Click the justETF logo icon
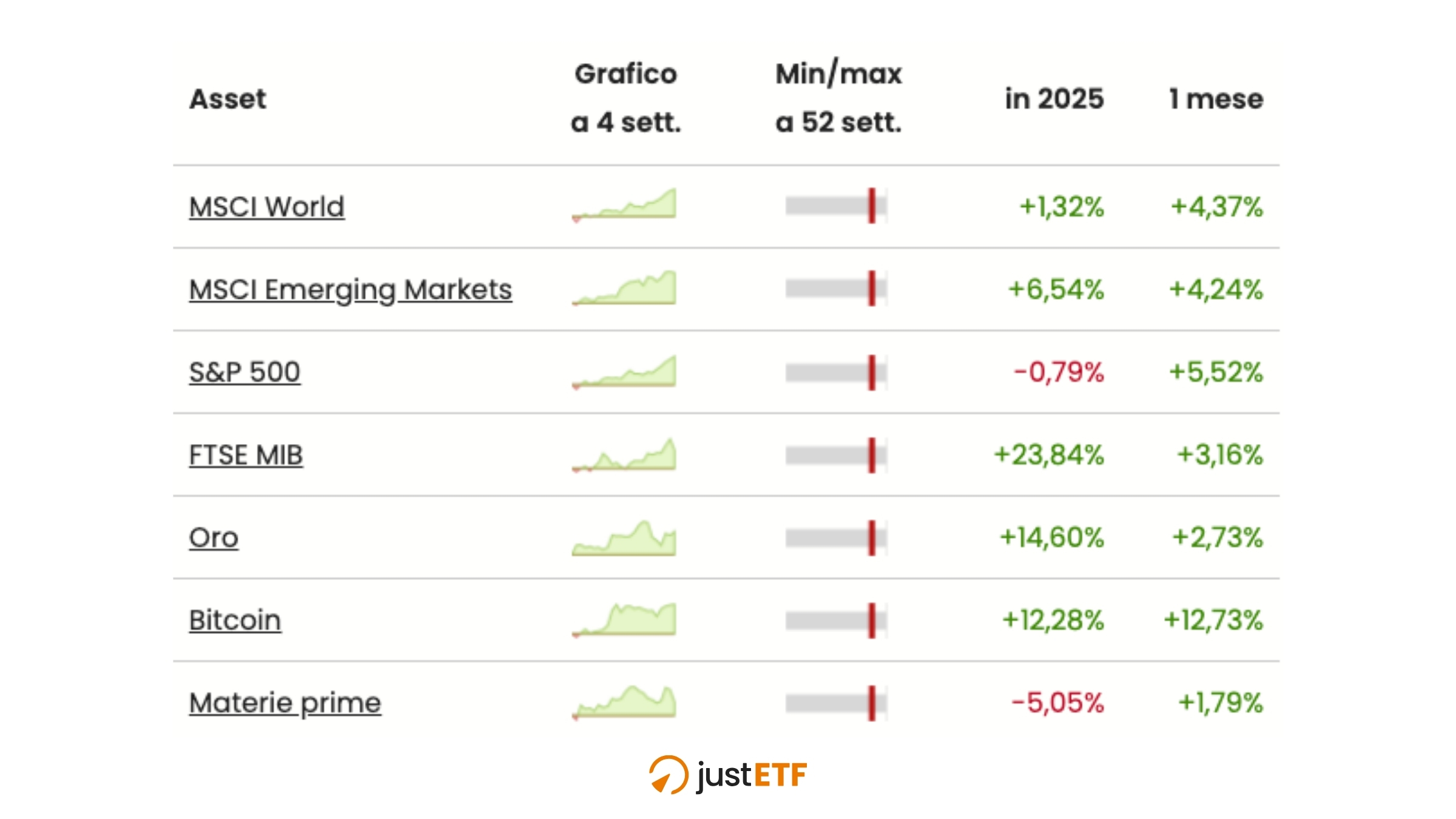1456x819 pixels. pos(669,775)
